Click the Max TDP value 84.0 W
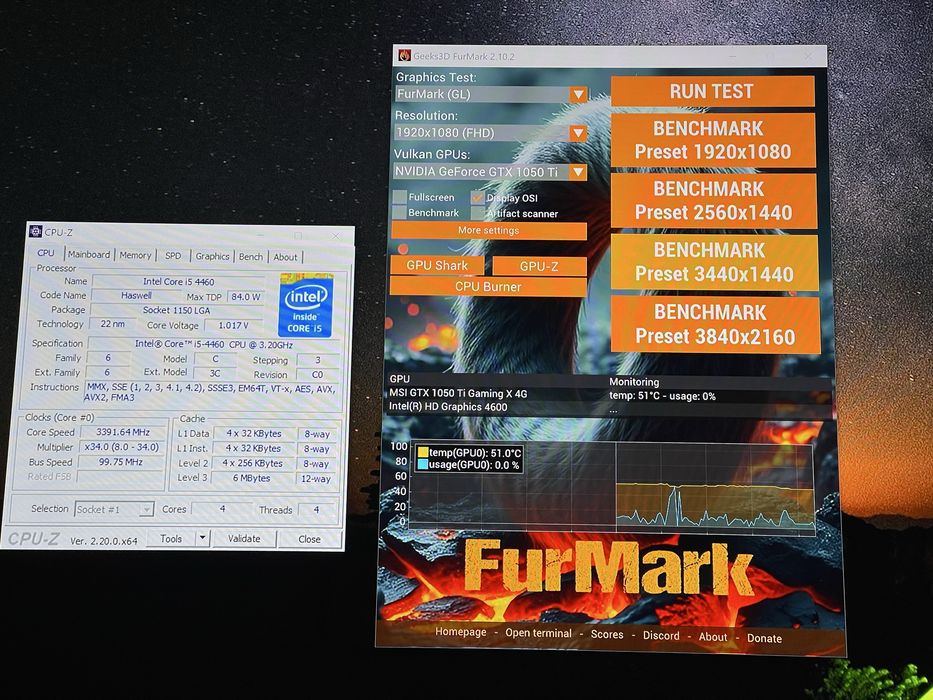The width and height of the screenshot is (933, 700). [246, 296]
